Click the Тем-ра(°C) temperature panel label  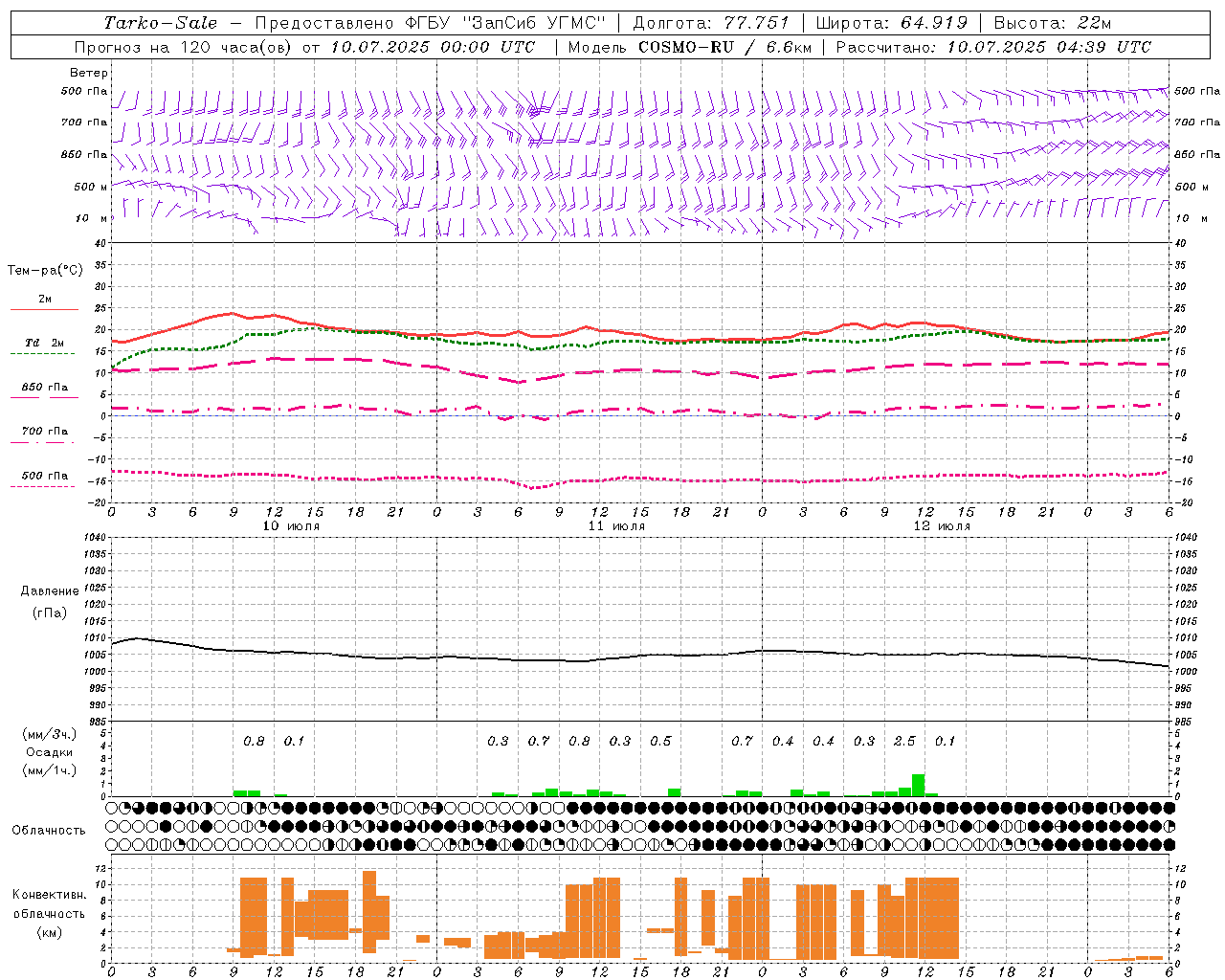click(45, 271)
